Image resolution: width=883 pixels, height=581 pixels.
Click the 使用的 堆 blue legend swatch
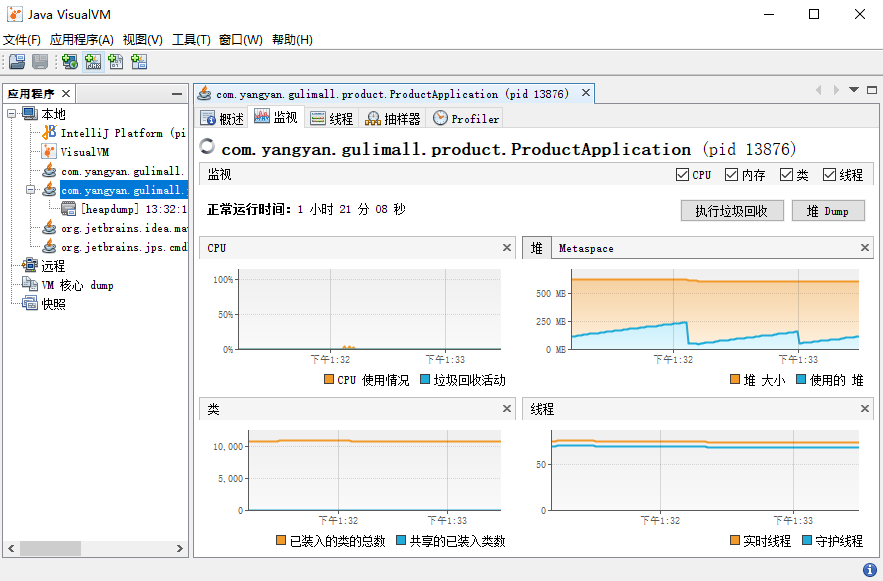801,379
